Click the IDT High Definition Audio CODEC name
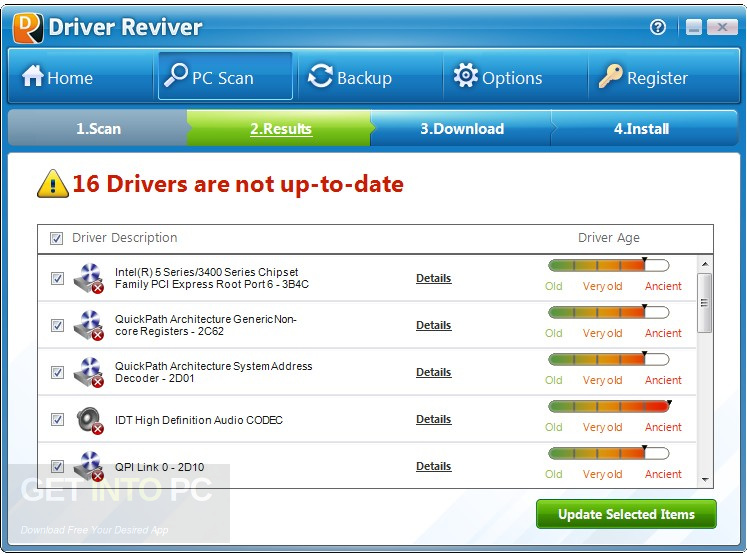Screen dimensions: 747x554 click(199, 420)
